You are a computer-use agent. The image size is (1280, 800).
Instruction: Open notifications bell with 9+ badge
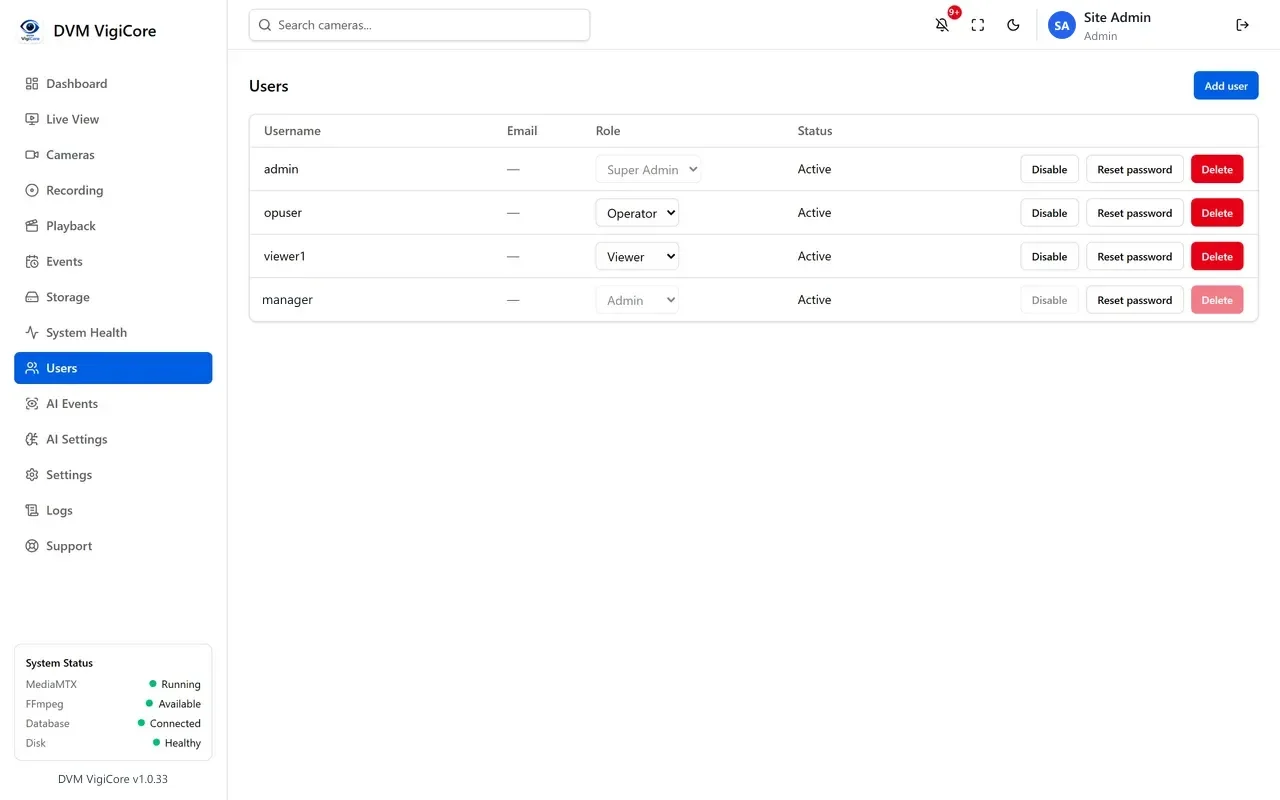coord(942,25)
